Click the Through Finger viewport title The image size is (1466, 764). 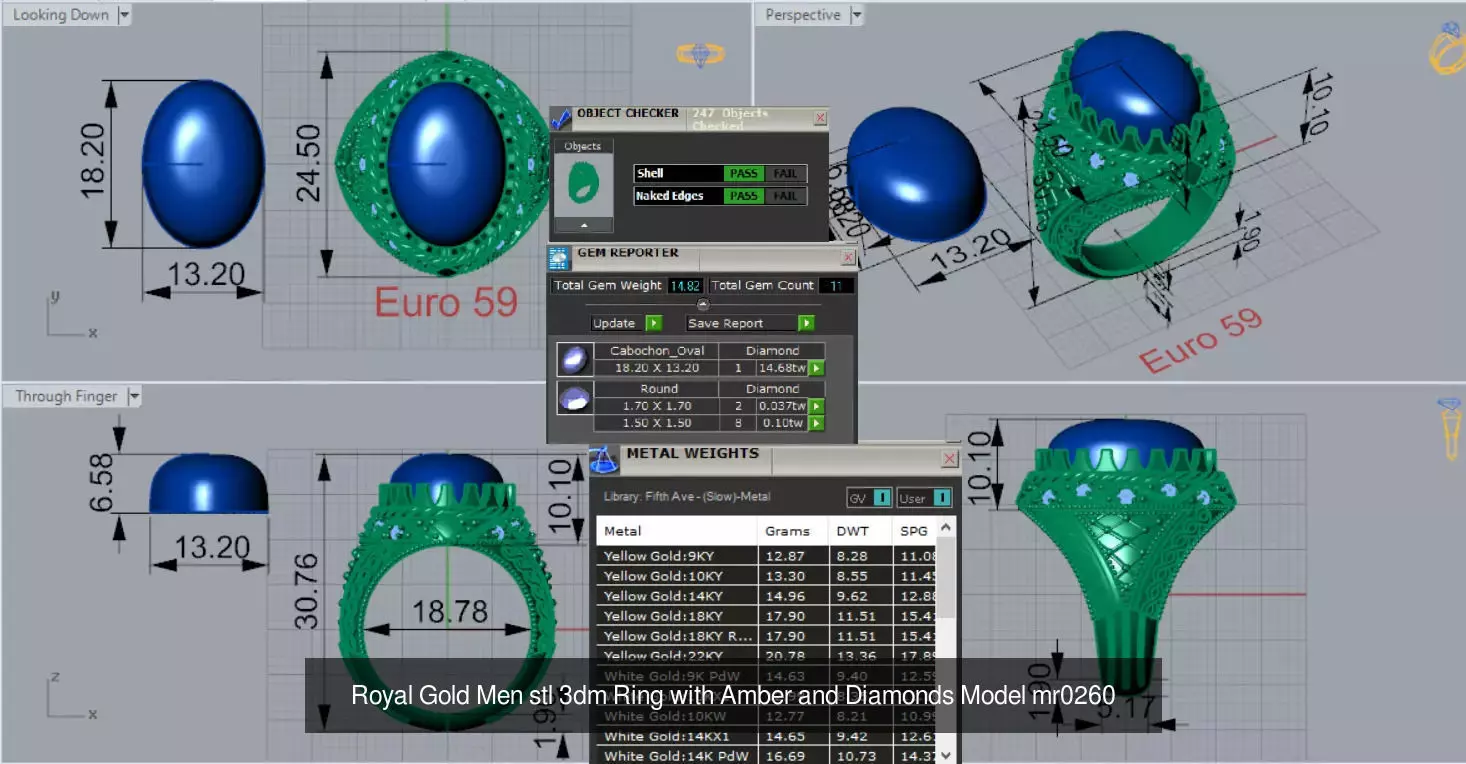[x=66, y=397]
